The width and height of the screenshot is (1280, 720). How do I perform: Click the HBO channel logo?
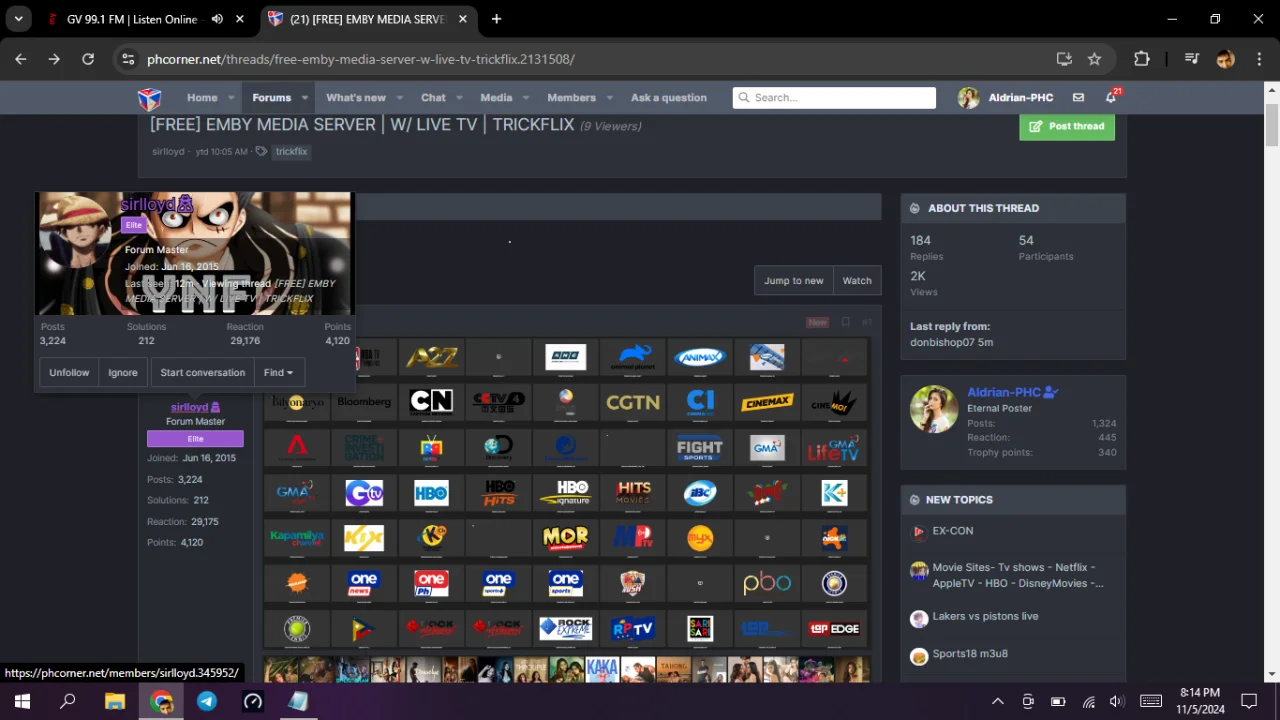(431, 493)
